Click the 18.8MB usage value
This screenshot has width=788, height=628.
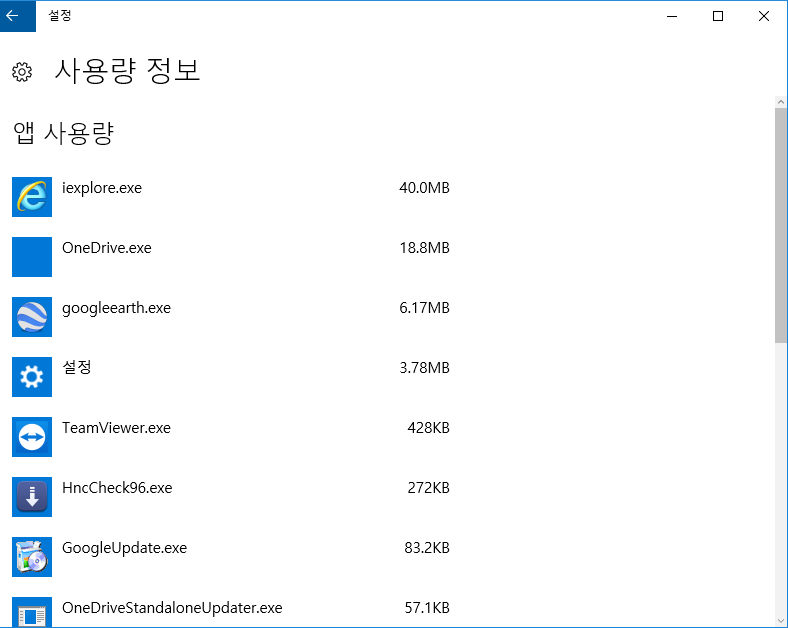pyautogui.click(x=425, y=248)
